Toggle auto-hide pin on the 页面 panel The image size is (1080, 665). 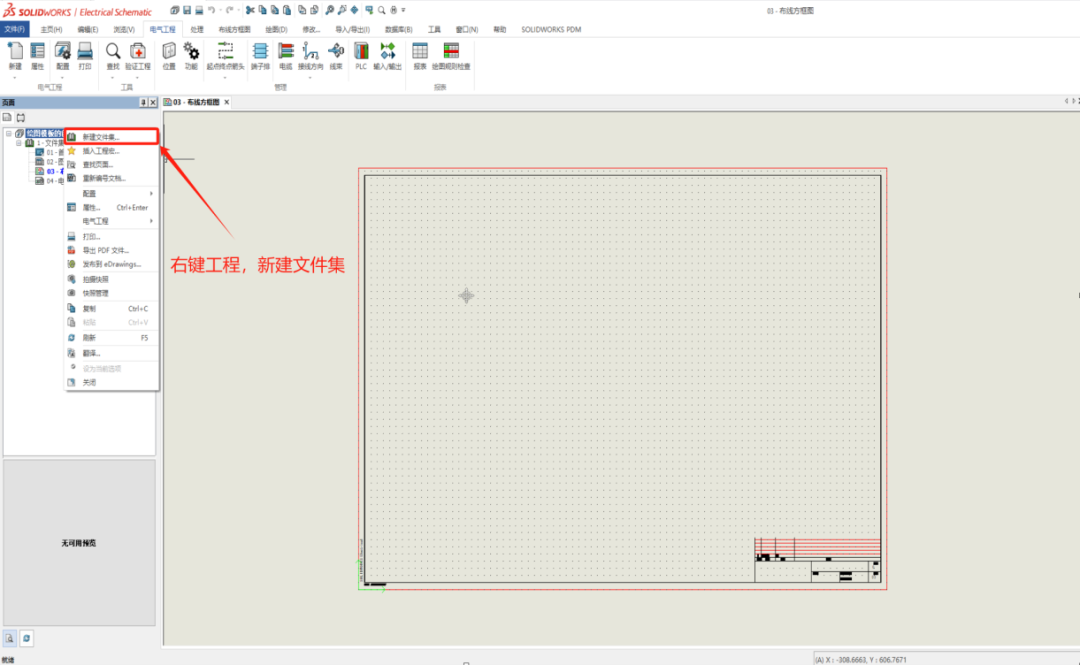point(144,102)
